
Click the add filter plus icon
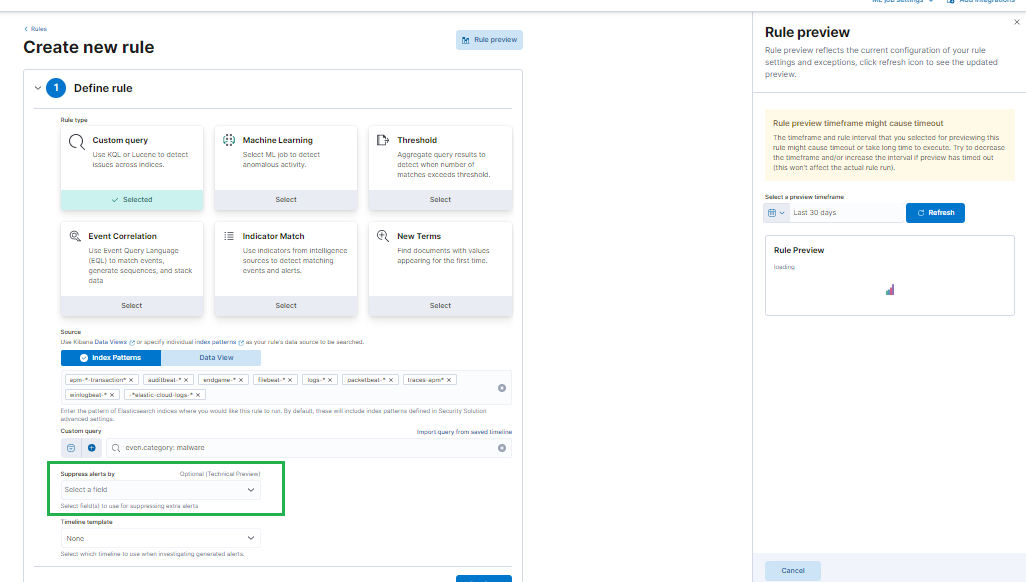tap(91, 447)
